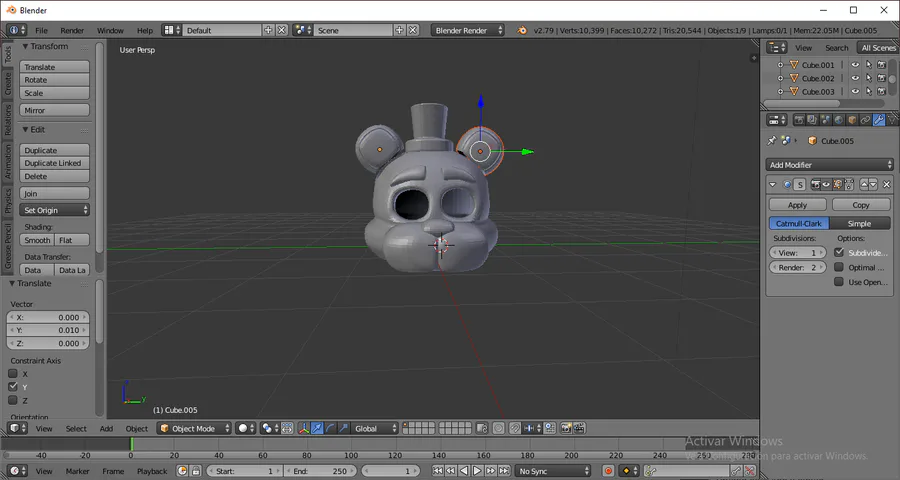This screenshot has height=480, width=900.
Task: Select the scale manipulator icon
Action: [343, 428]
